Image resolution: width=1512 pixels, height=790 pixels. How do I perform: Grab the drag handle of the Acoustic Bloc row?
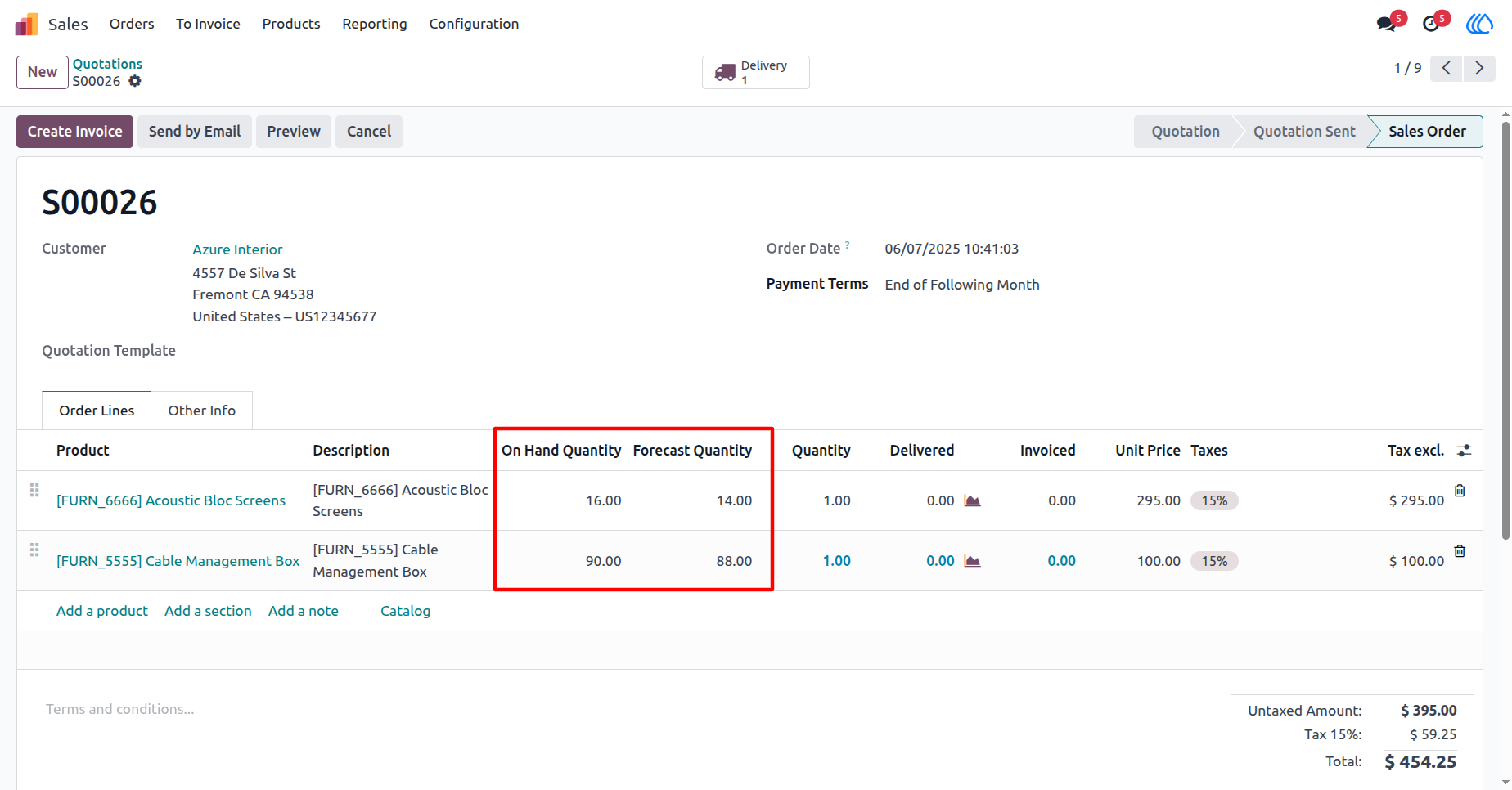[x=34, y=490]
